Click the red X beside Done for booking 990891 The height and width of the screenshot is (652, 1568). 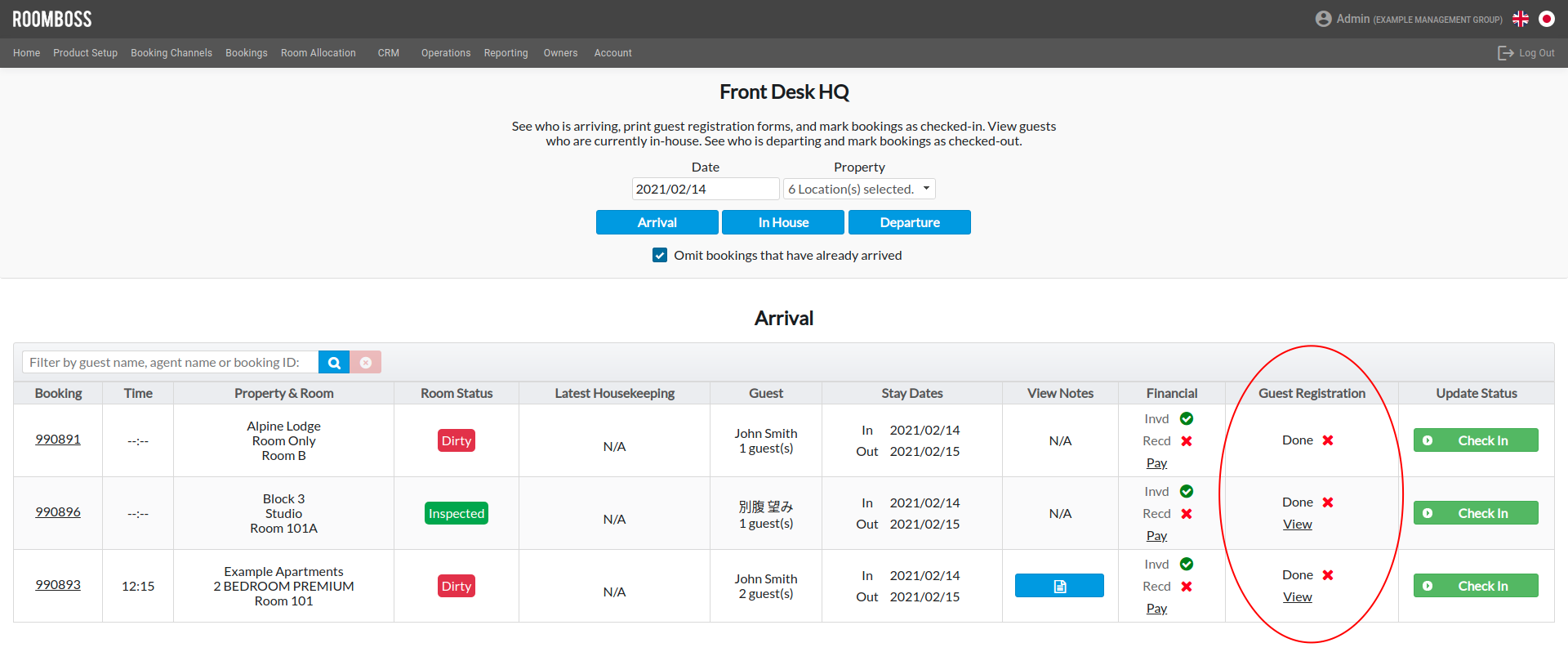tap(1328, 440)
